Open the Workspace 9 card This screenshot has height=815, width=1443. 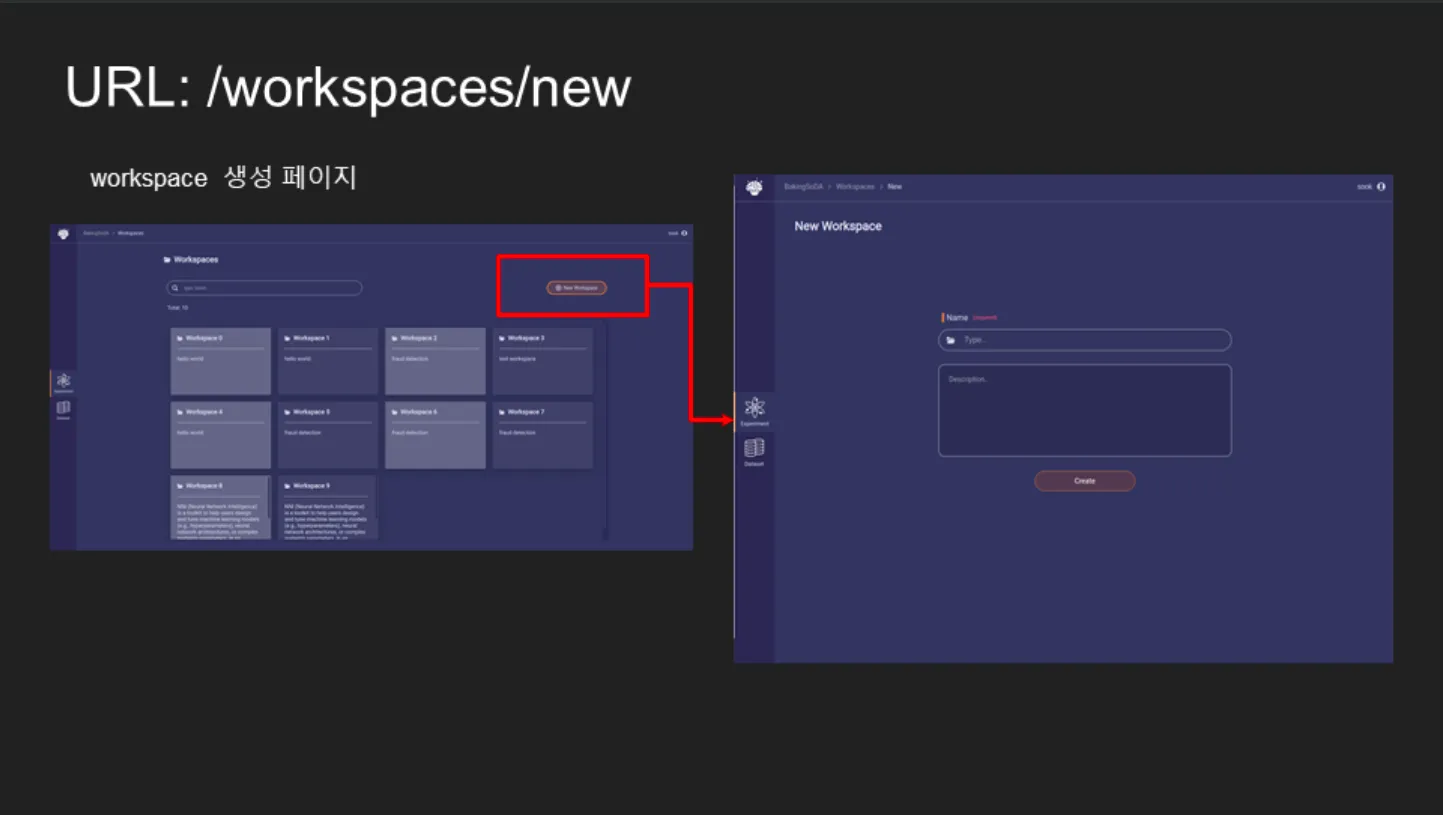[327, 508]
